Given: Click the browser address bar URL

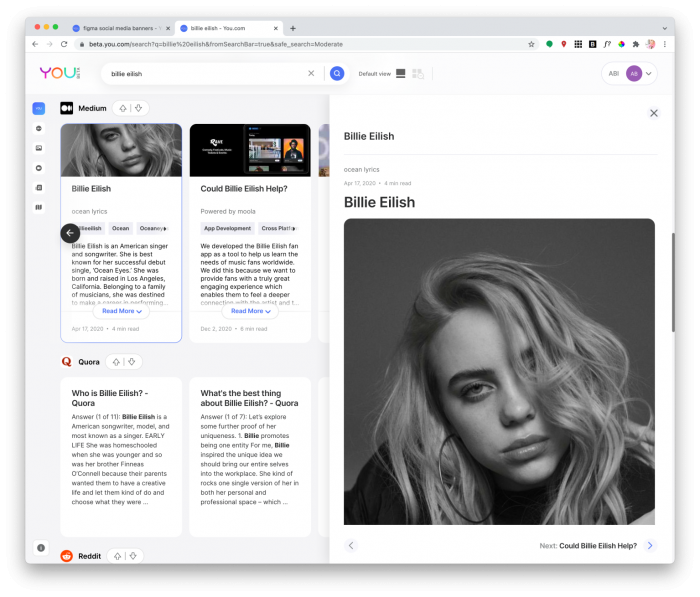Looking at the screenshot, I should 216,44.
